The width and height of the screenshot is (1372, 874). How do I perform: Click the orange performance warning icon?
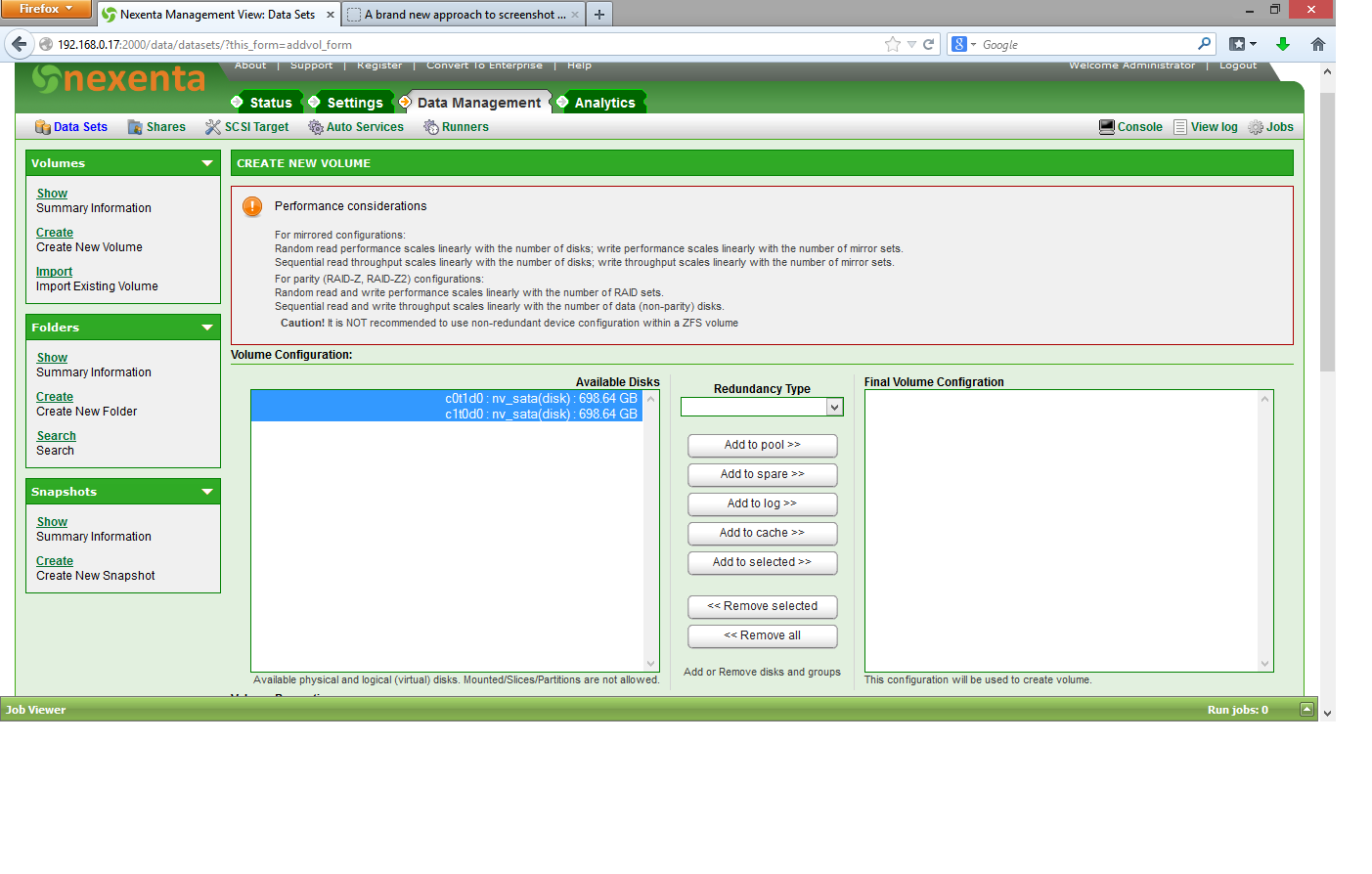click(x=252, y=206)
